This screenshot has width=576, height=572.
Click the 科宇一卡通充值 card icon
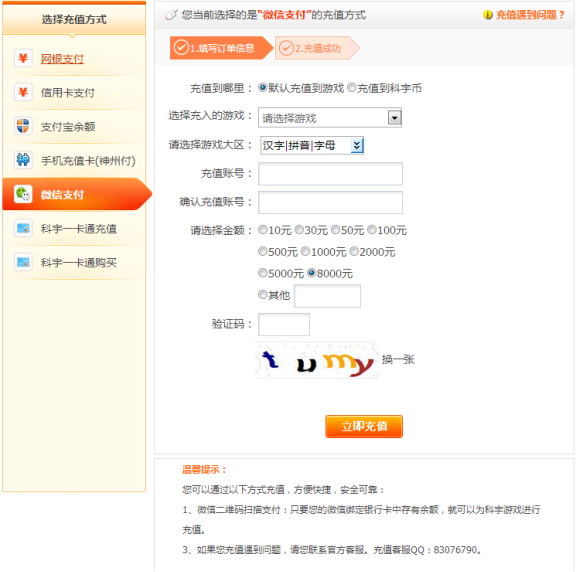23,228
